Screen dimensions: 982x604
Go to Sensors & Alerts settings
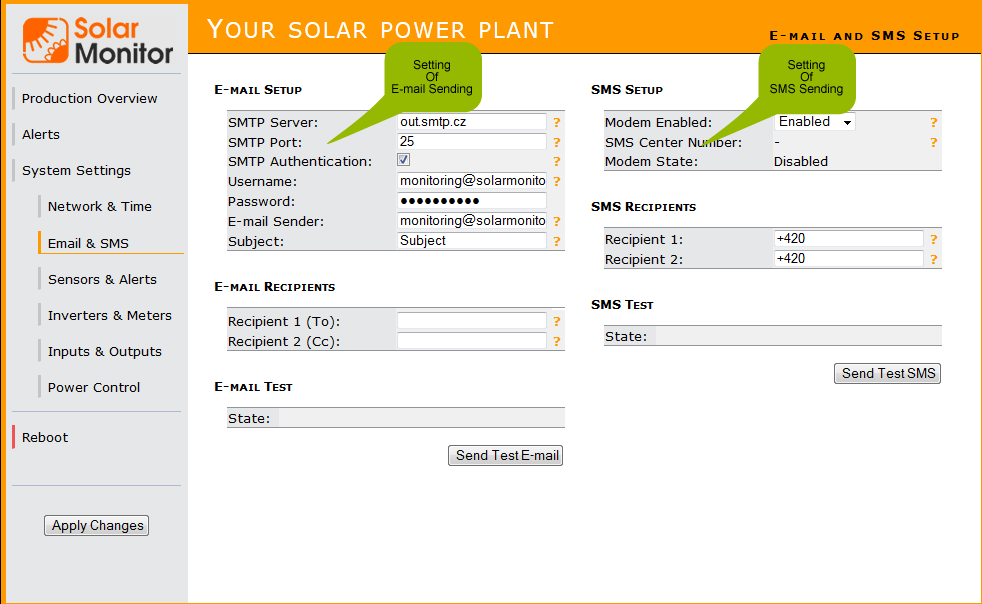[102, 279]
